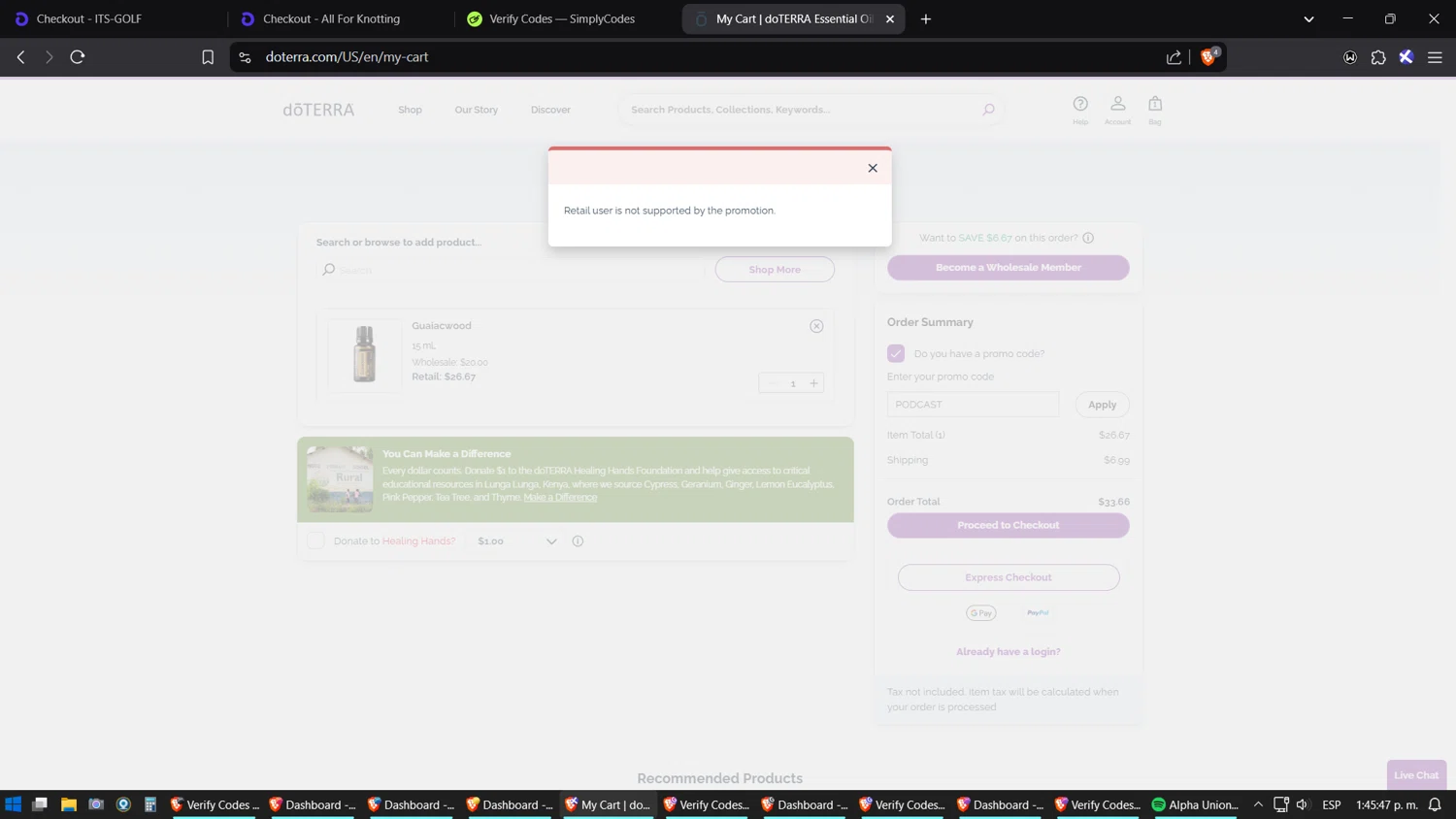The image size is (1456, 819).
Task: Open Brave Shields icon
Action: 1208,57
